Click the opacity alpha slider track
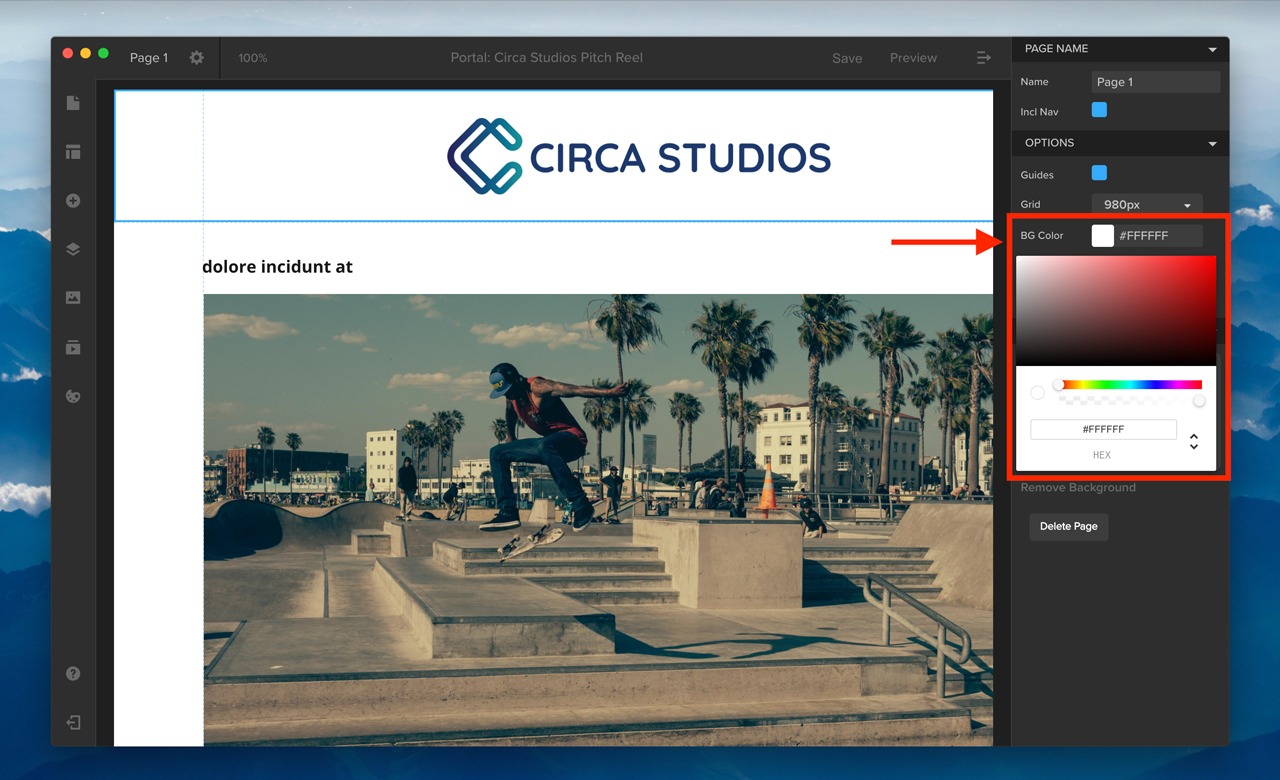The width and height of the screenshot is (1280, 780). point(1130,400)
